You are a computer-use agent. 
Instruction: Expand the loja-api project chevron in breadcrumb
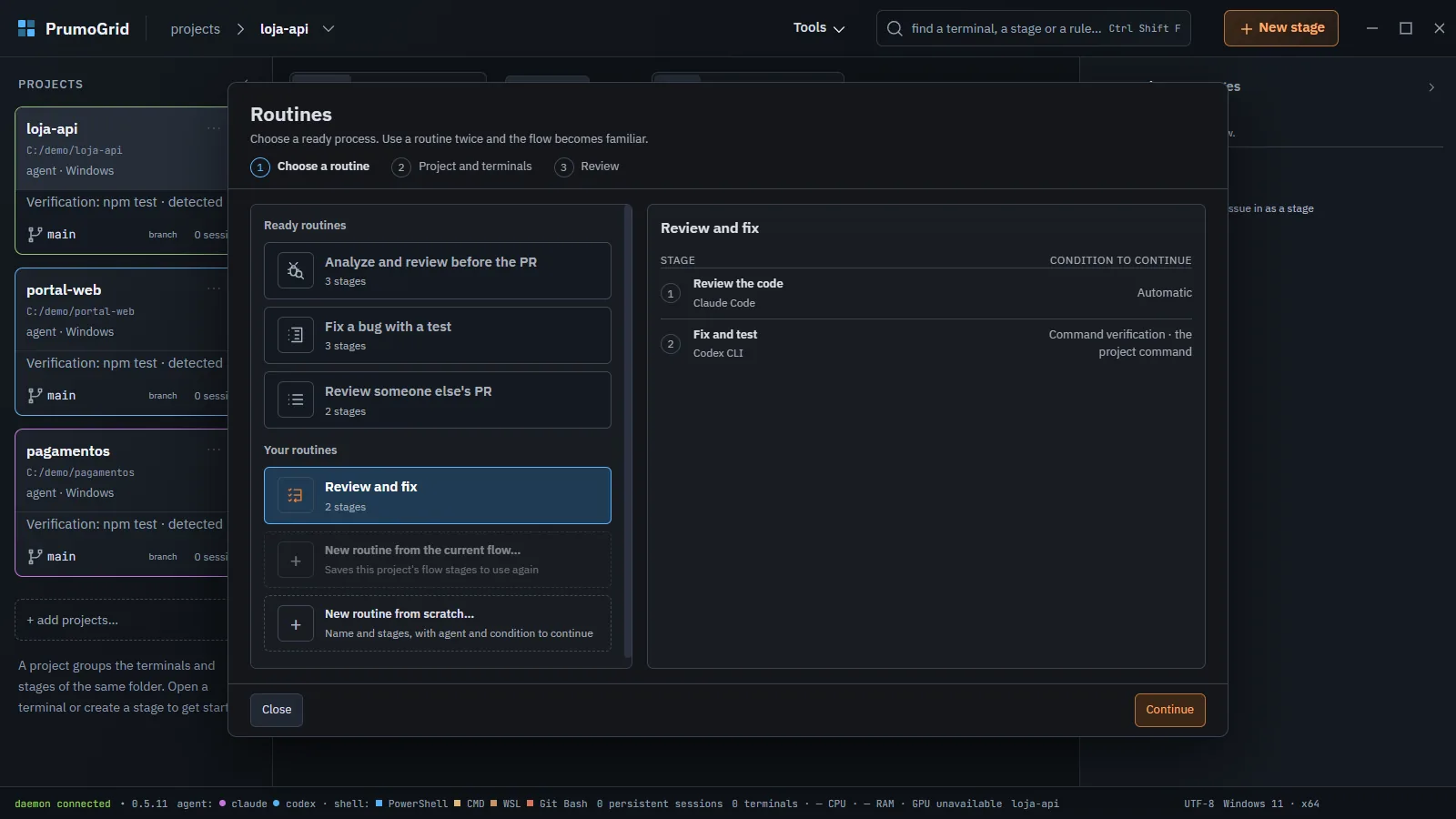[329, 29]
